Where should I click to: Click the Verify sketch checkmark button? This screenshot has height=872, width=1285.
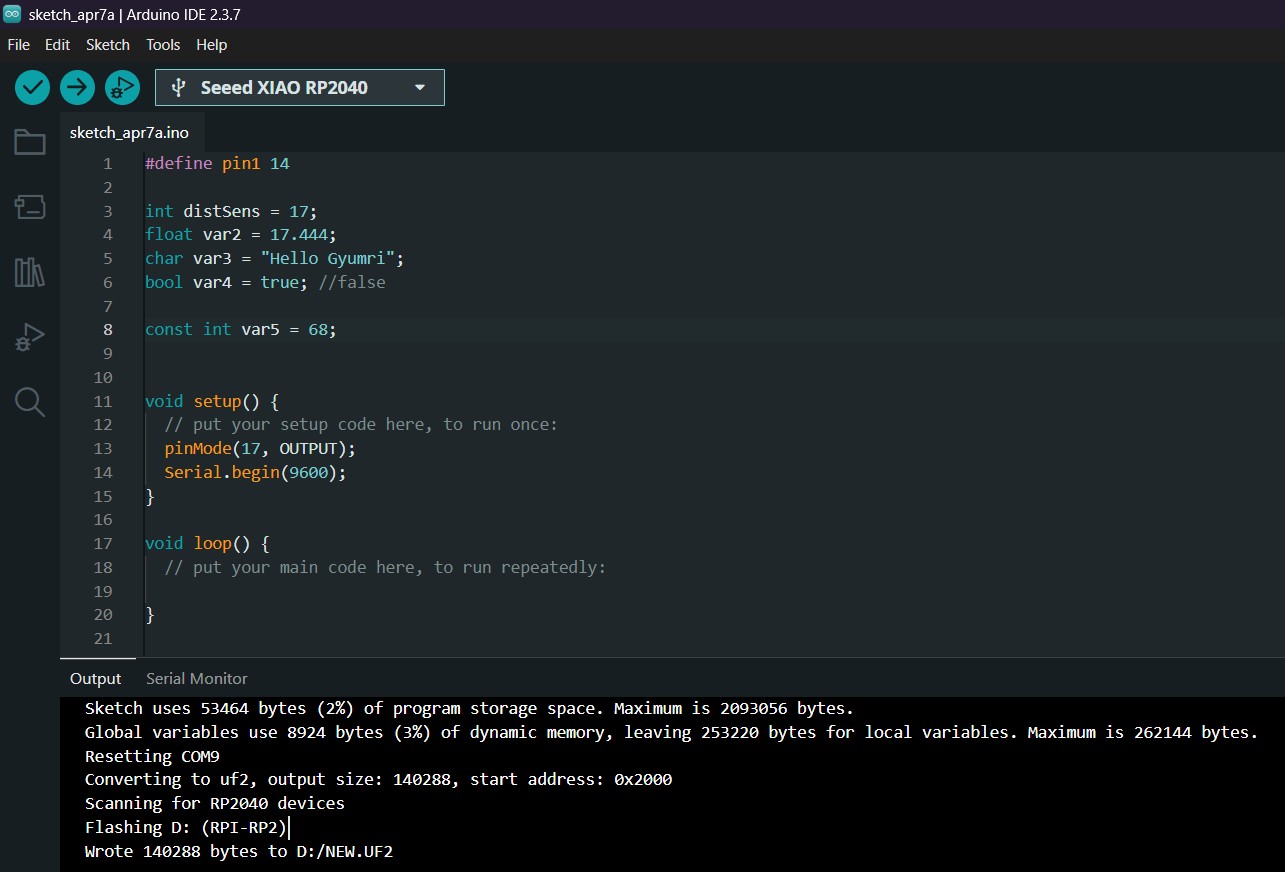pyautogui.click(x=32, y=87)
